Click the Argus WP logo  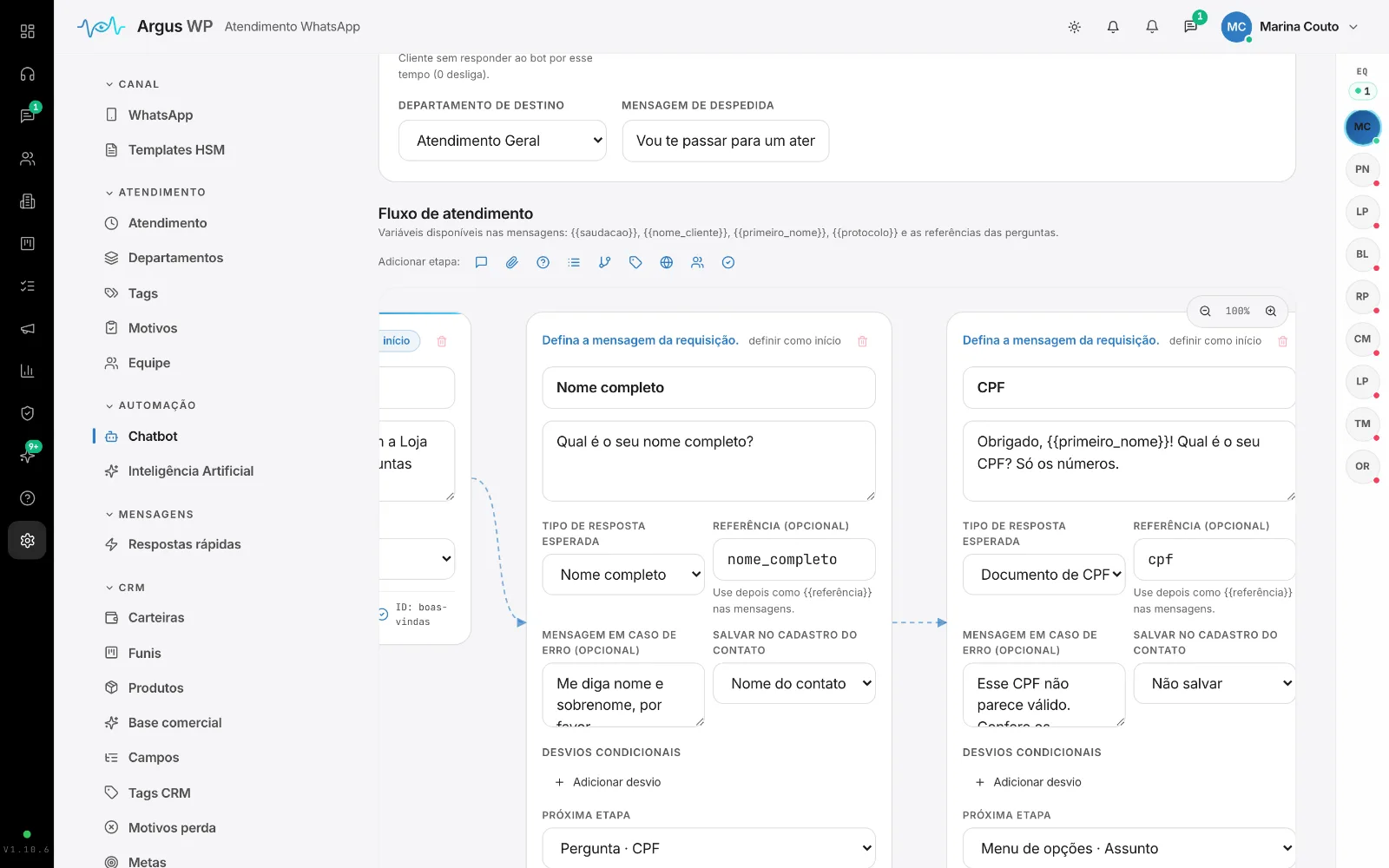coord(145,27)
